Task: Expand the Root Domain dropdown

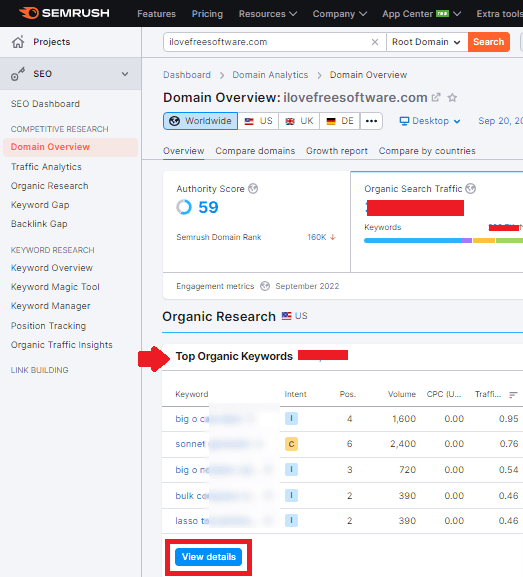Action: pyautogui.click(x=427, y=42)
